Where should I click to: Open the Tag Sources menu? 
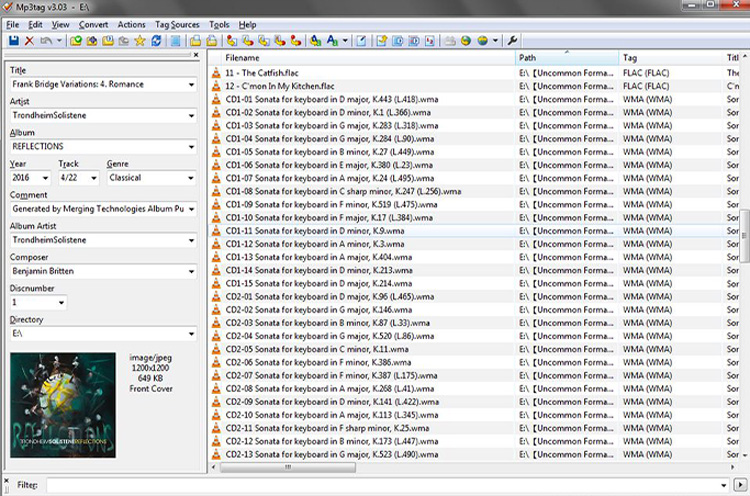coord(176,24)
